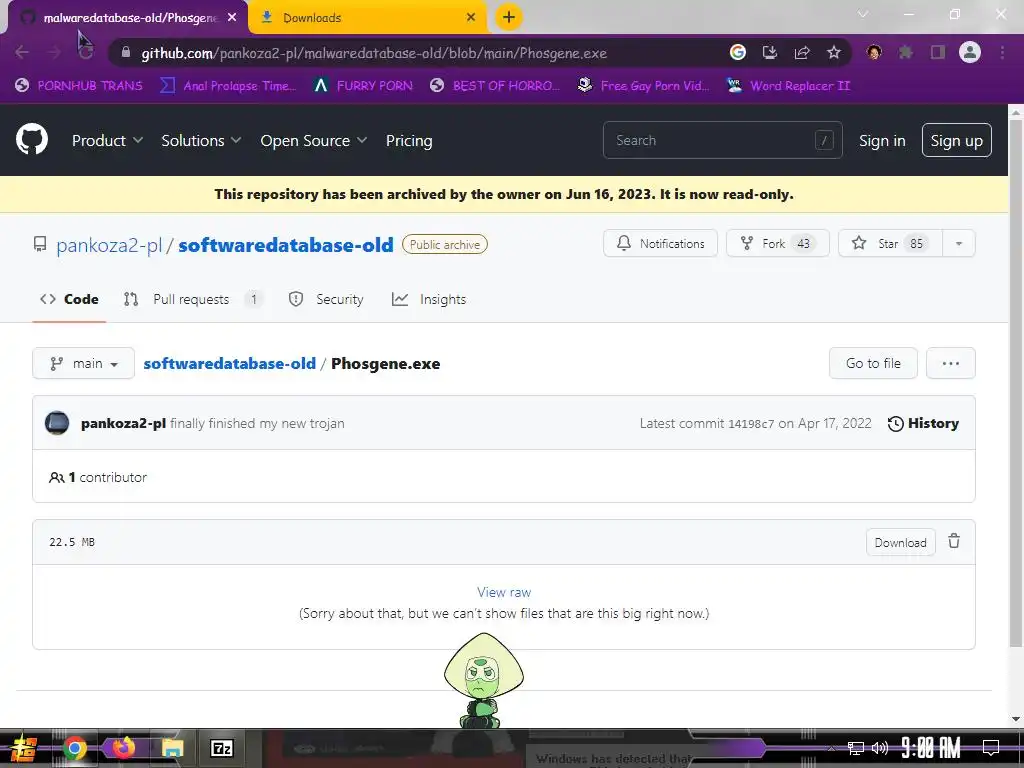1024x768 pixels.
Task: Open the Word Replacer II bookmark
Action: [x=789, y=86]
